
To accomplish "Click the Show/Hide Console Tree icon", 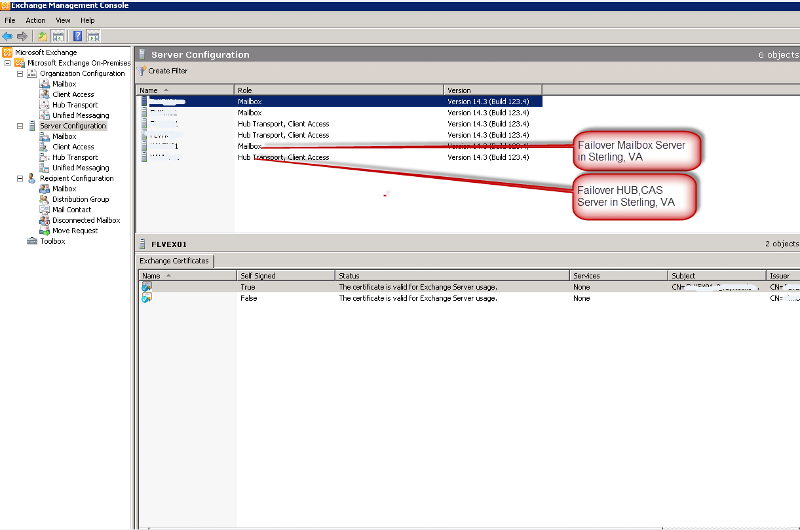I will click(59, 36).
